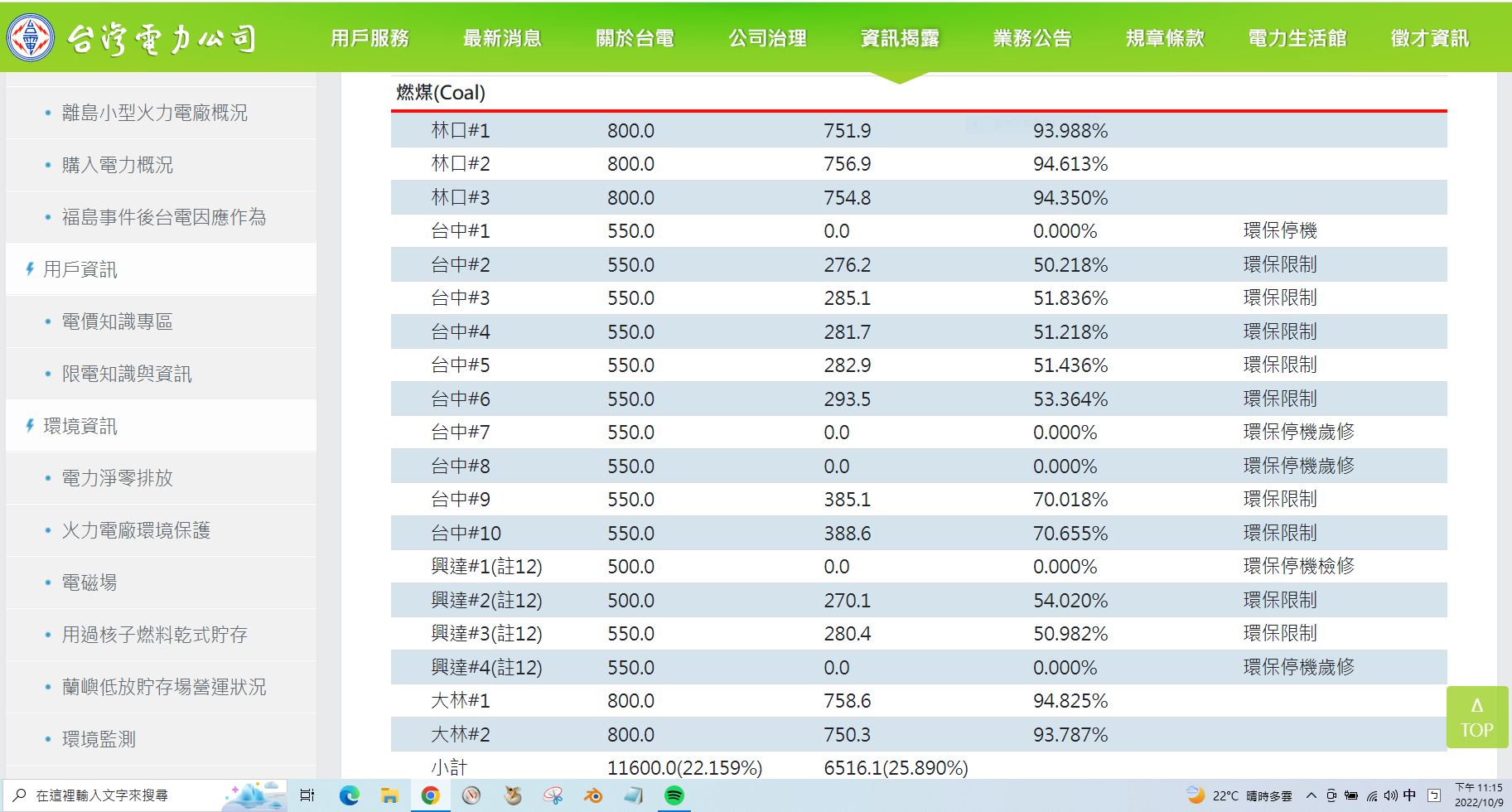Screen dimensions: 1512x812
Task: Select 台中#1 remark 環保停機
Action: pos(1280,230)
